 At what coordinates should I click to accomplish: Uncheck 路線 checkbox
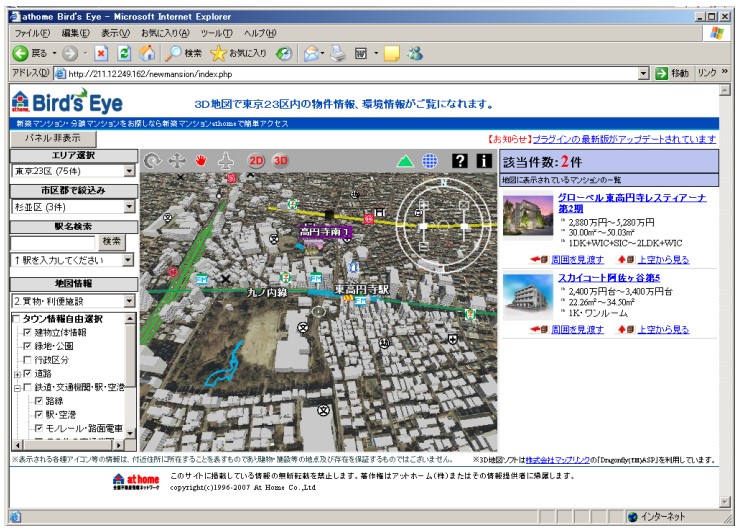click(39, 401)
